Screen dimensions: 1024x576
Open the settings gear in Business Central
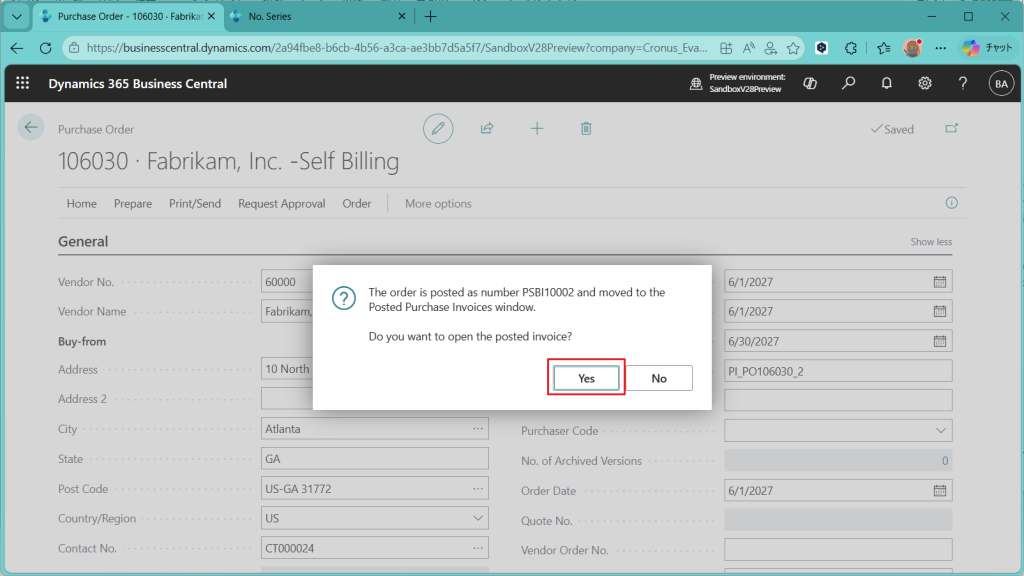(925, 84)
